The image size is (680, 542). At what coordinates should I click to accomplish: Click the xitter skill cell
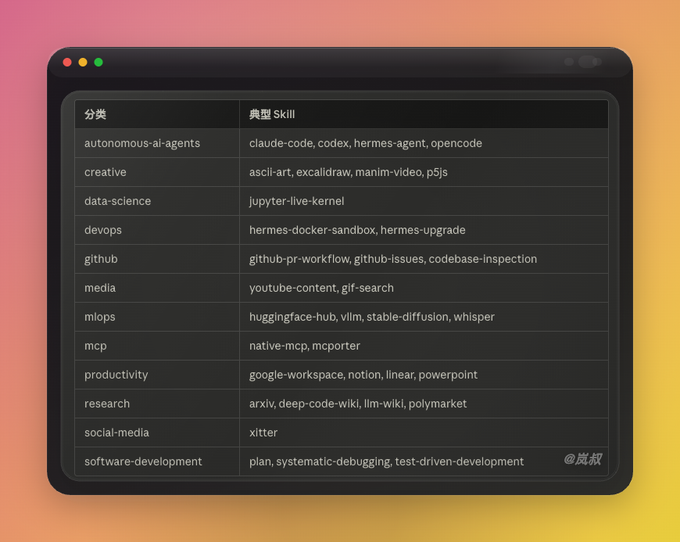click(x=424, y=433)
